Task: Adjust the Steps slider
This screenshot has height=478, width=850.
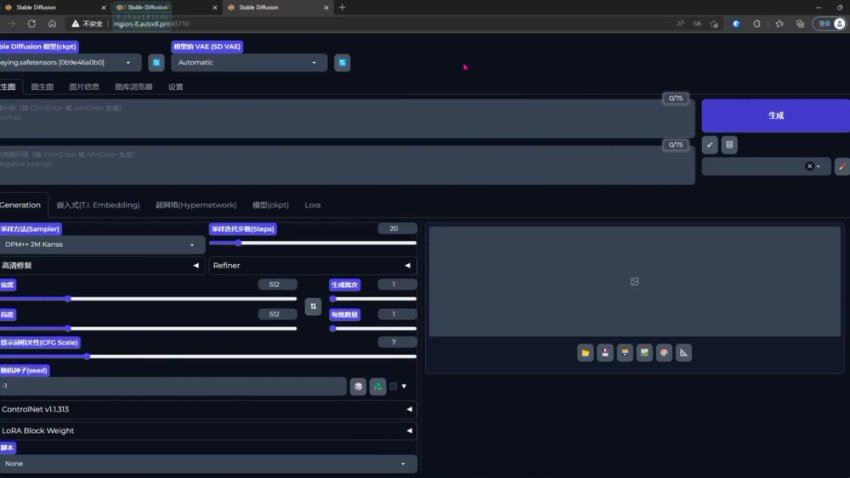Action: [x=313, y=243]
